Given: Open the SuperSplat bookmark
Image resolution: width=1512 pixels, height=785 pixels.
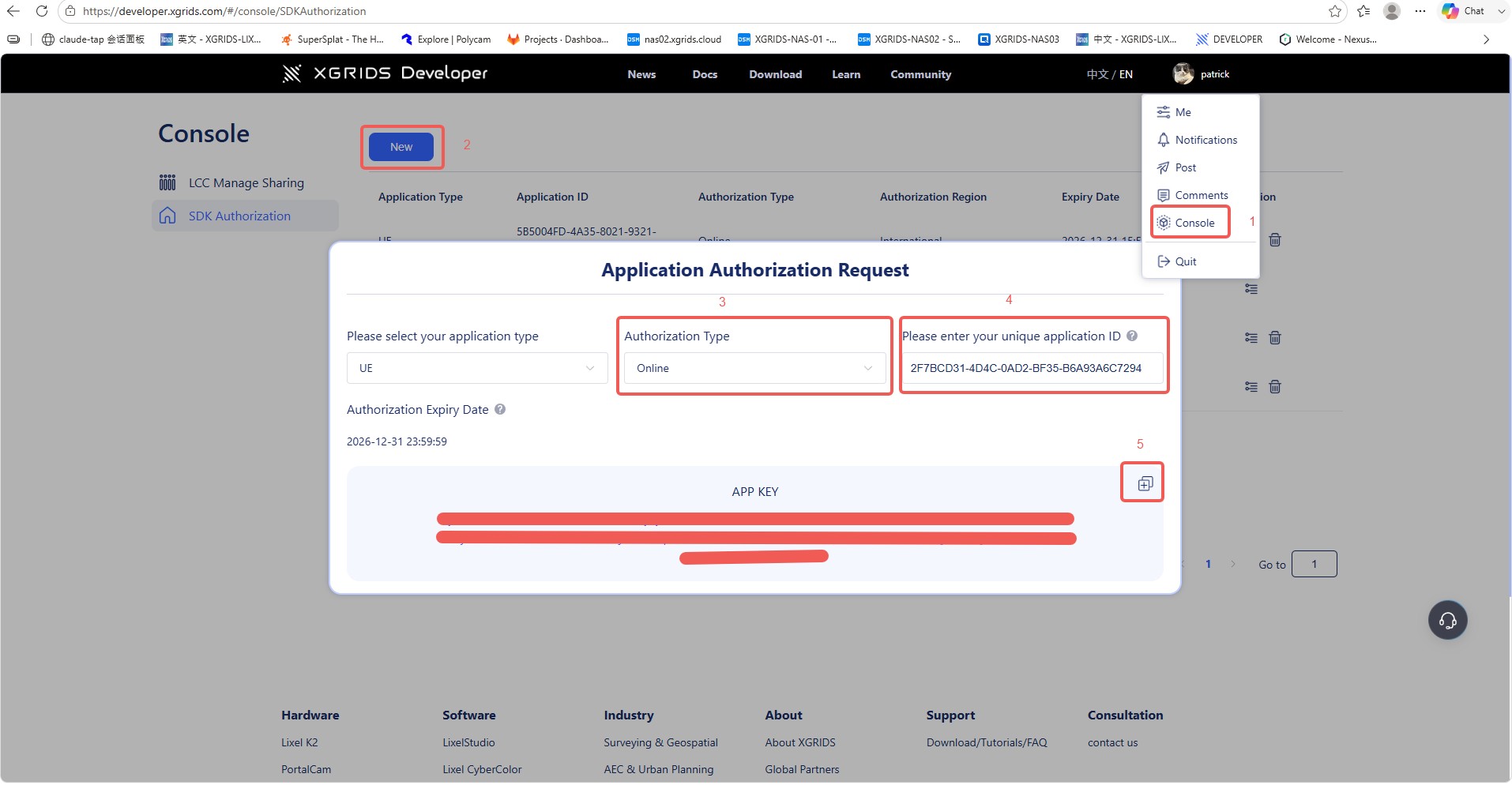Looking at the screenshot, I should (x=332, y=39).
